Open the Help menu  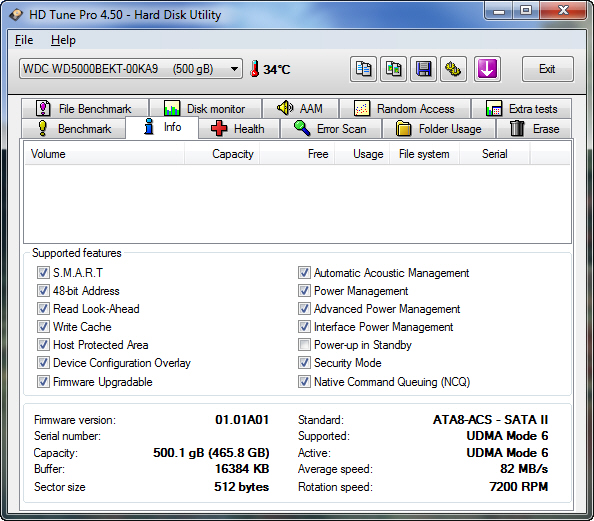click(63, 40)
